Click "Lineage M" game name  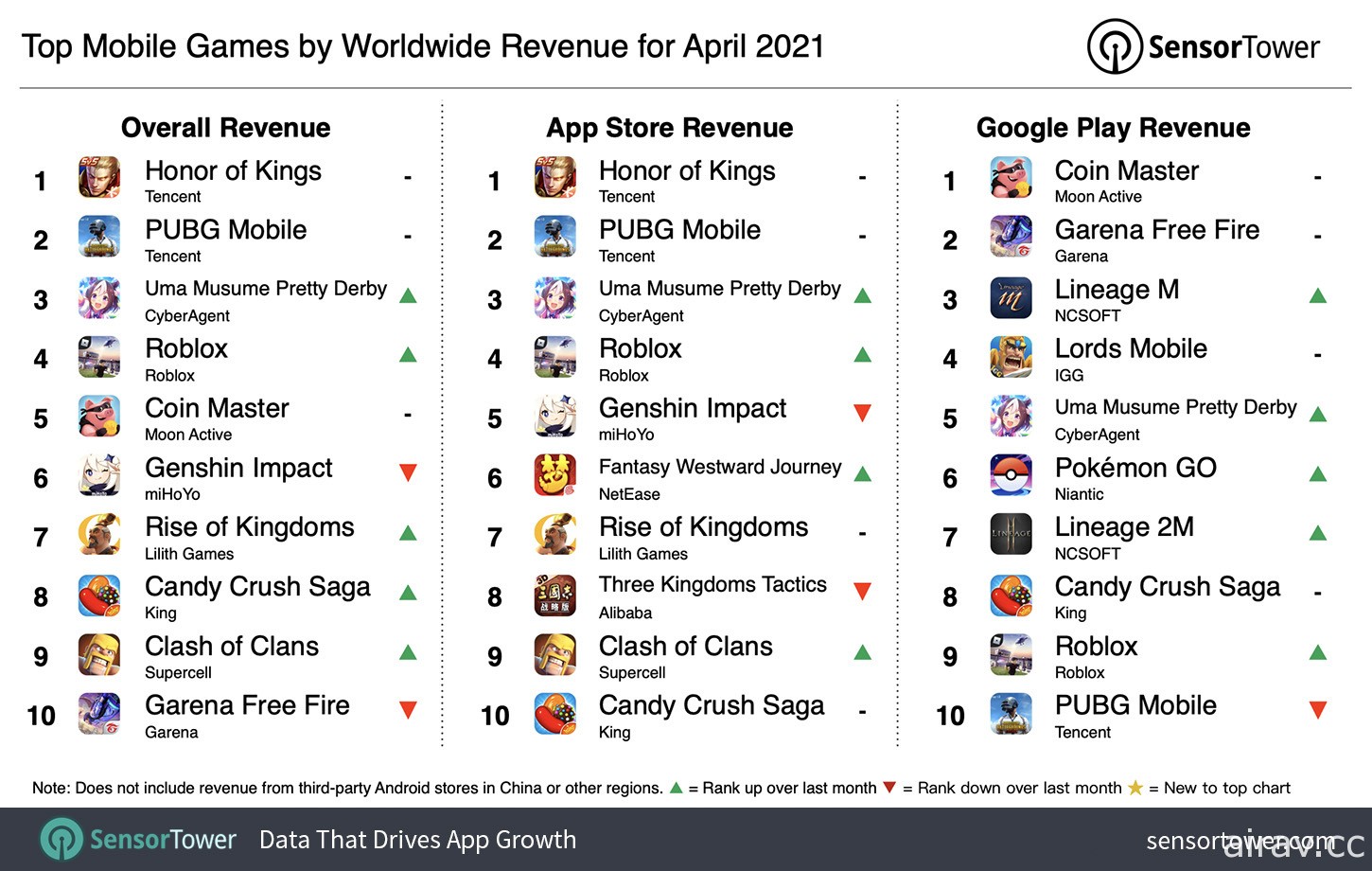click(1117, 290)
